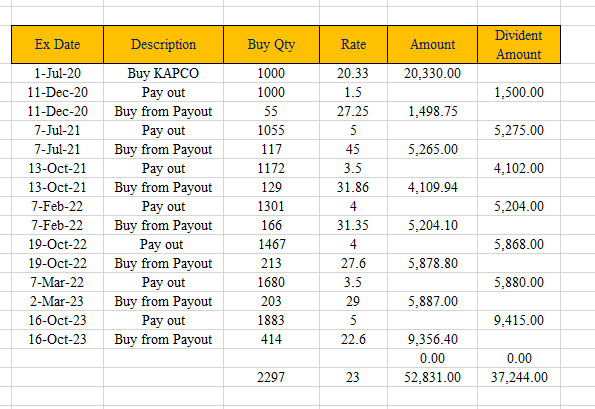Click the Buy KAPCO description cell
Viewport: 595px width, 409px height.
164,73
